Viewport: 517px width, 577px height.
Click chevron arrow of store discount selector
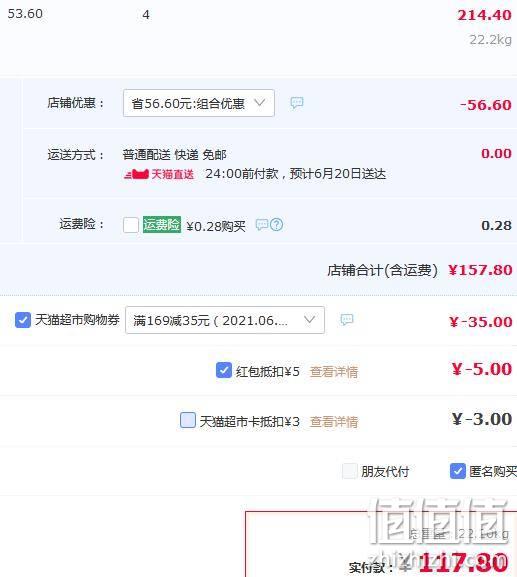tap(260, 103)
